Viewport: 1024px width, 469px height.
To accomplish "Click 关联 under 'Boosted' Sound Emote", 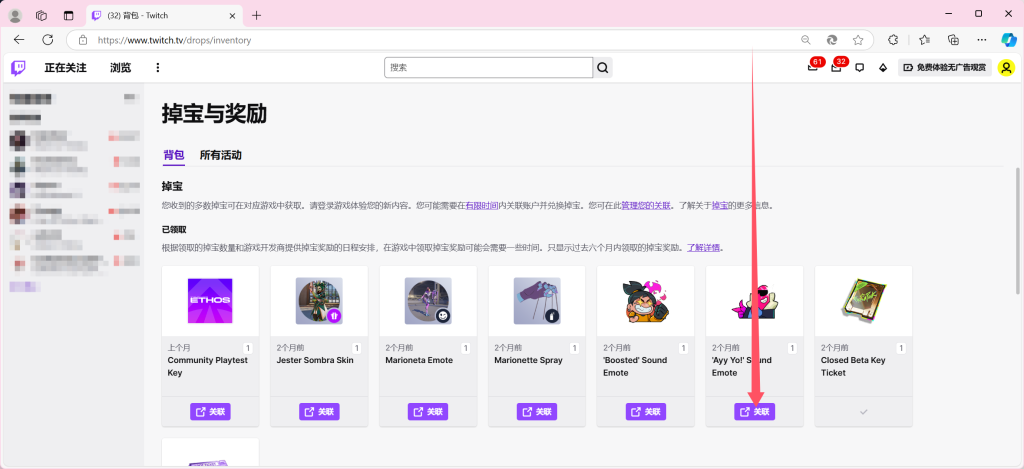I will 646,412.
